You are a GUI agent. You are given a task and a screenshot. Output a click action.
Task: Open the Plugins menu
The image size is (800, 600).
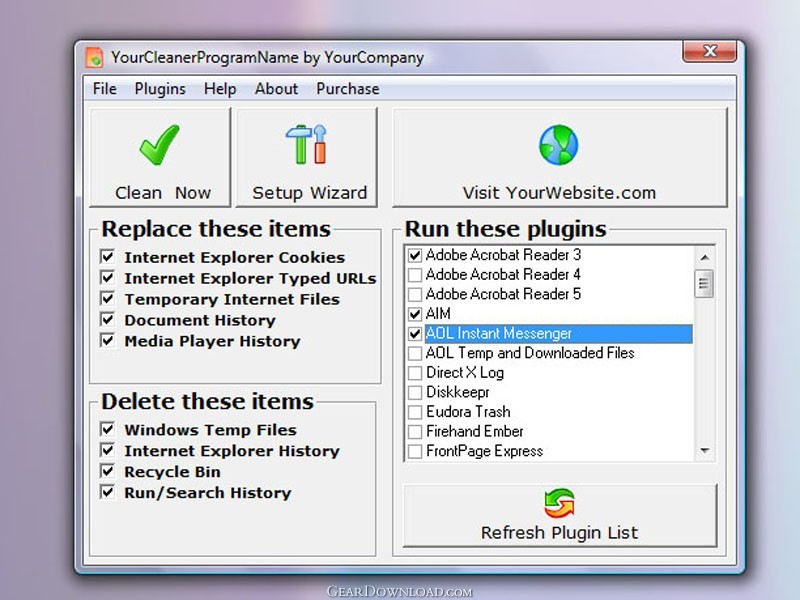[160, 89]
